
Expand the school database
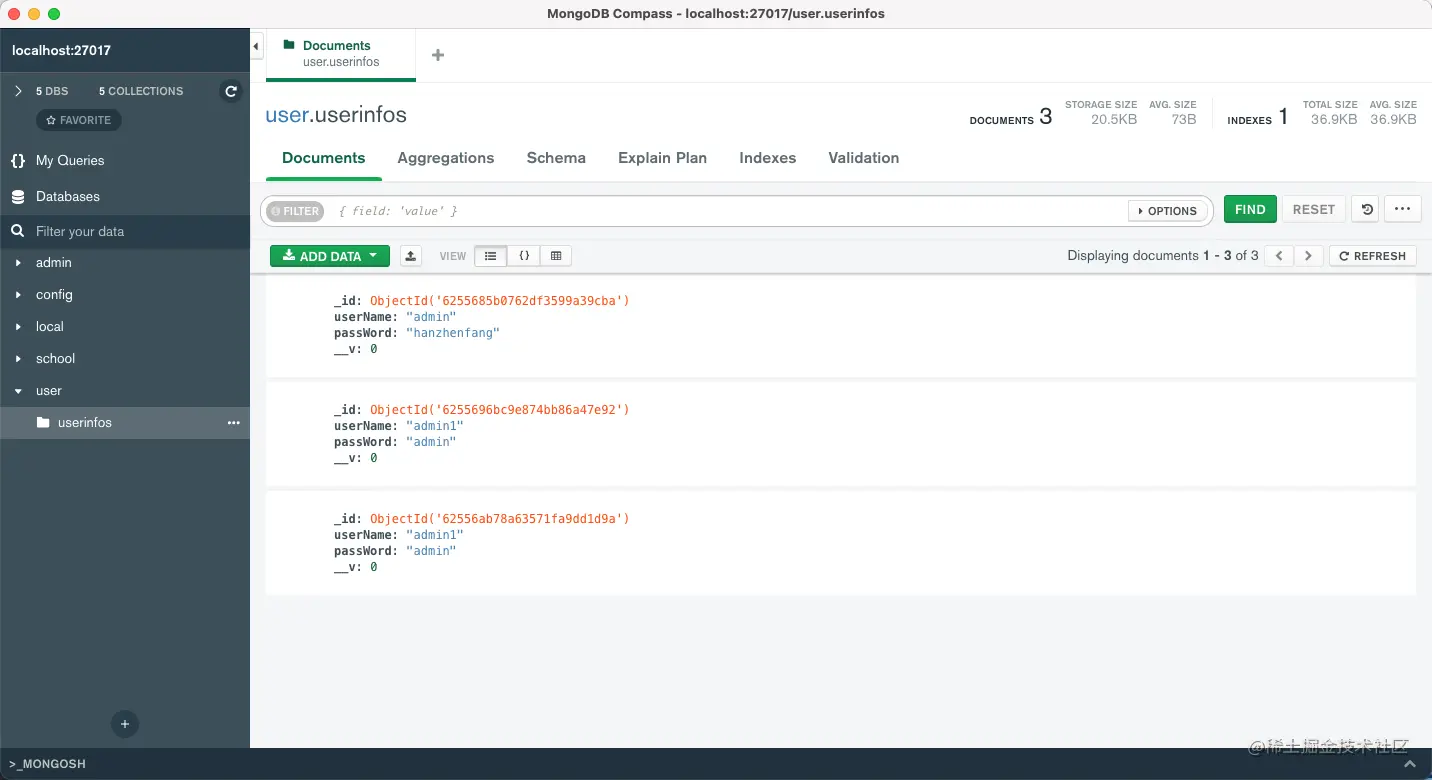pos(18,359)
